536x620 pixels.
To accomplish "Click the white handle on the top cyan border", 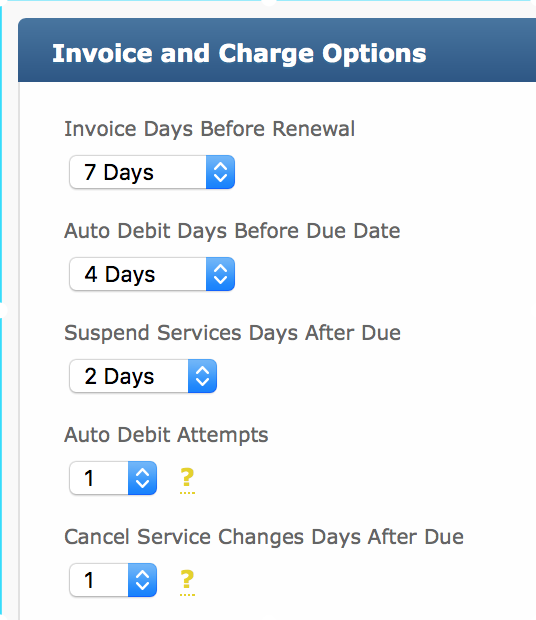I will (x=269, y=2).
